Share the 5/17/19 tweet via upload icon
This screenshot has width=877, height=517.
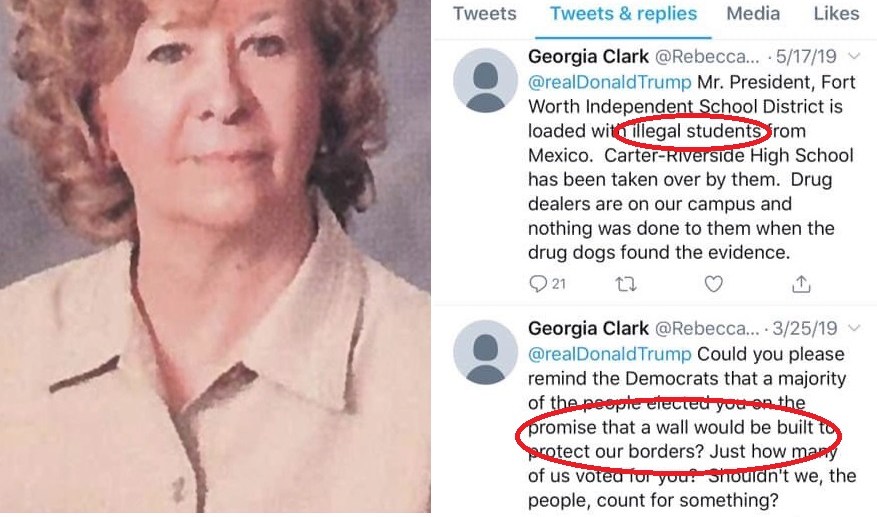(801, 284)
